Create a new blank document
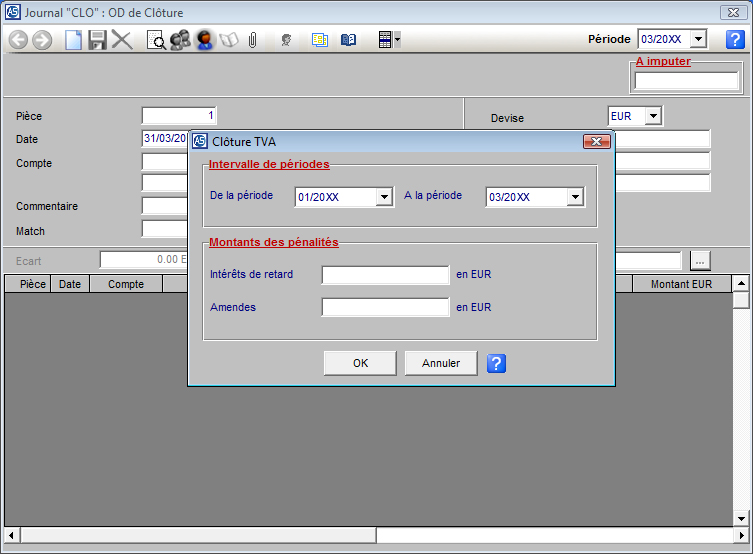This screenshot has width=753, height=554. coord(73,40)
